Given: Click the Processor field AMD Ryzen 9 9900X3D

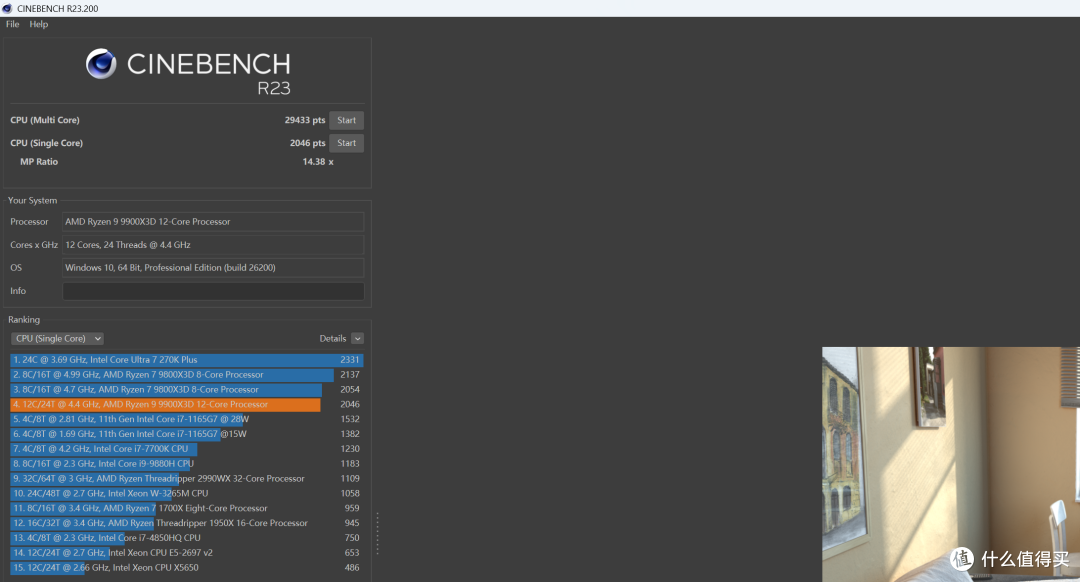Looking at the screenshot, I should coord(213,222).
